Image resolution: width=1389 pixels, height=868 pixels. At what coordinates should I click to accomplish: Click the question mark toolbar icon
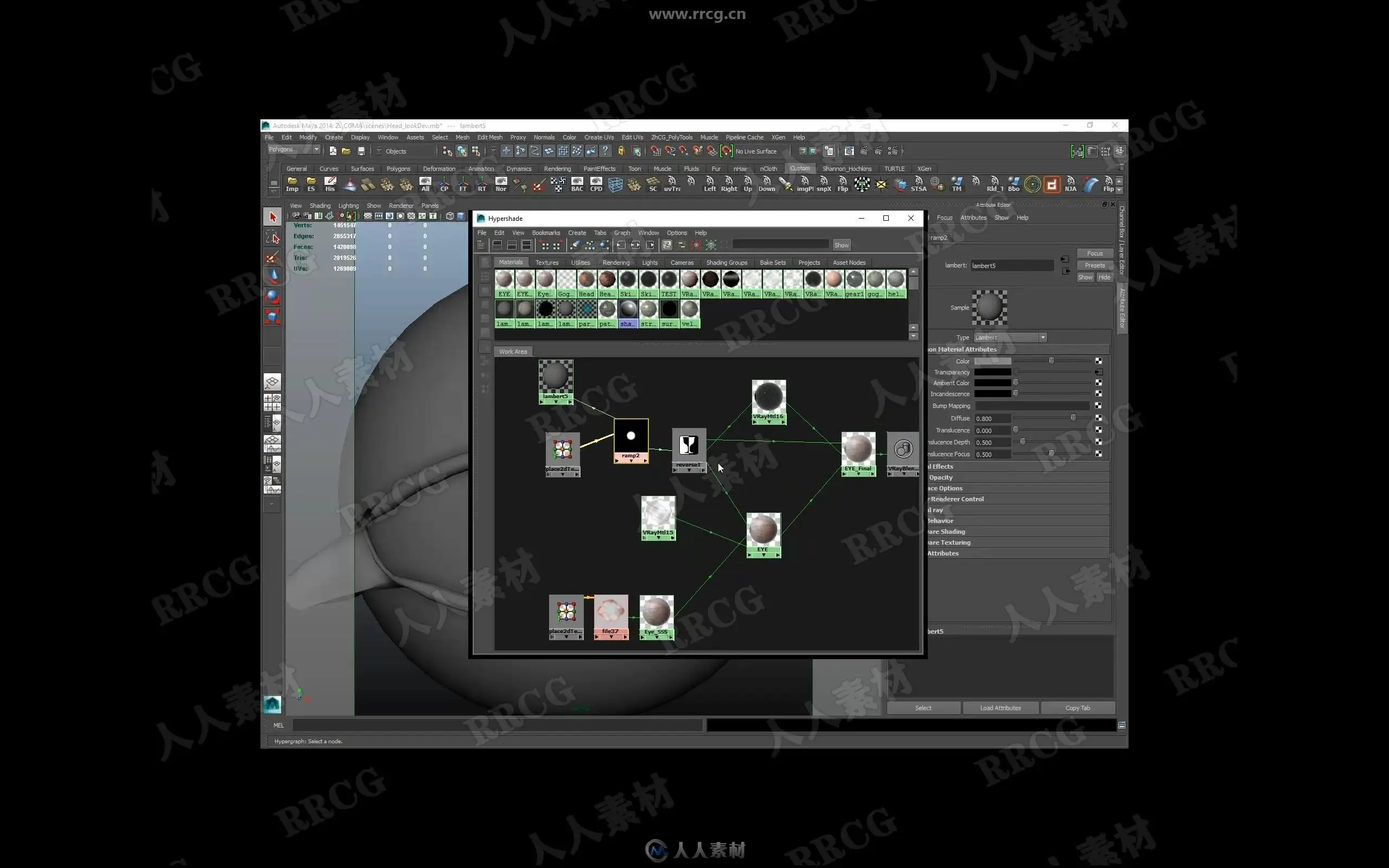click(605, 151)
